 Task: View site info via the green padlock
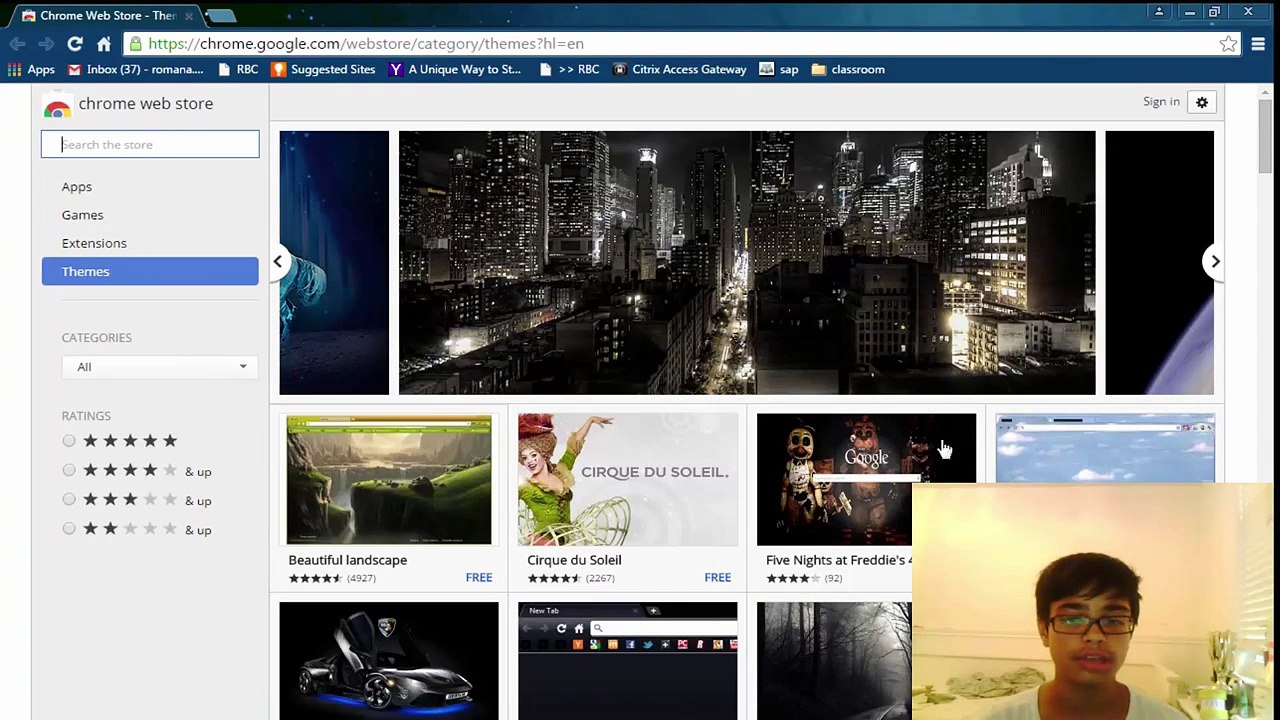click(x=137, y=44)
